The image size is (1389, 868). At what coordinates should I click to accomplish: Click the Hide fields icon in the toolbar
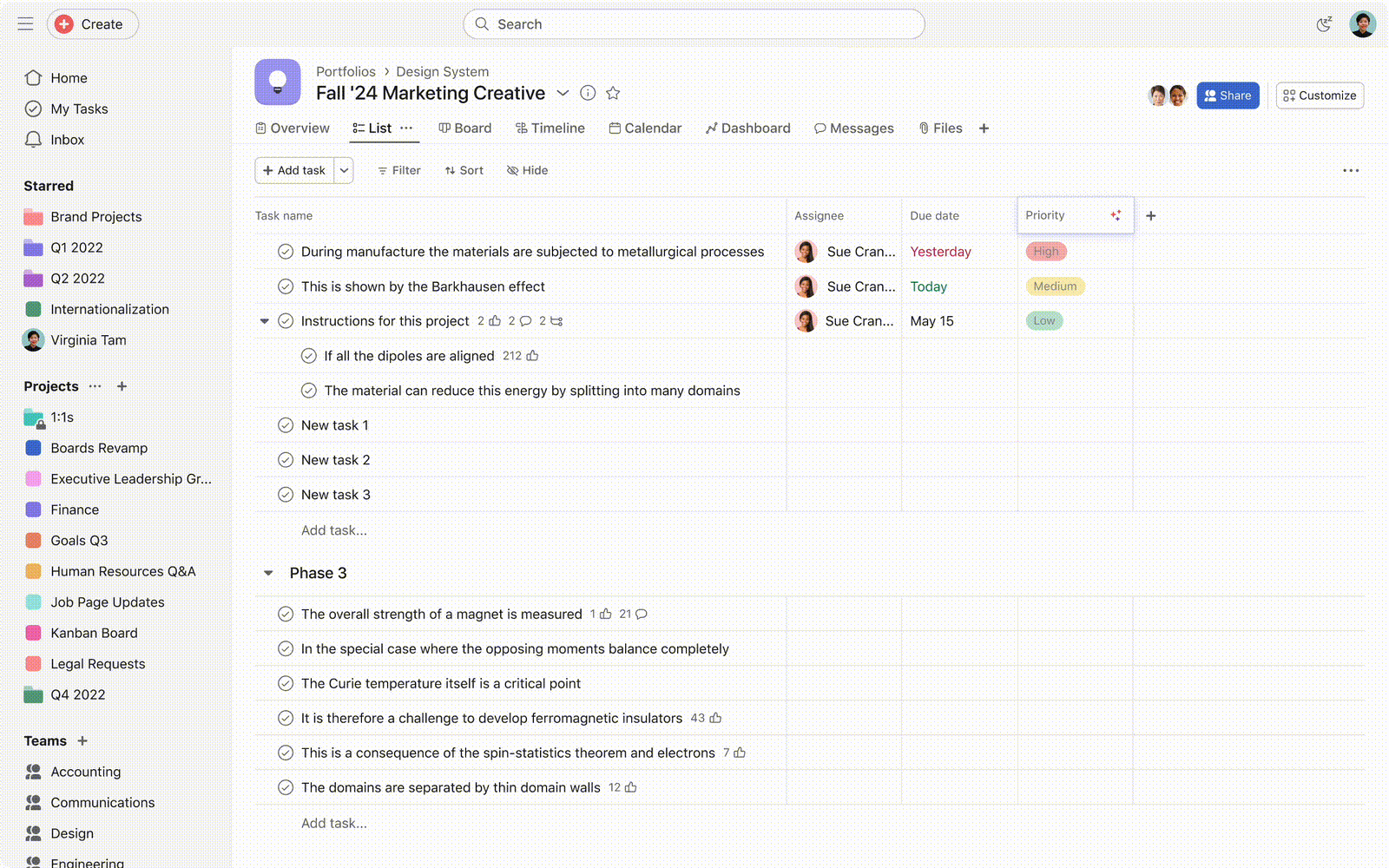click(512, 170)
